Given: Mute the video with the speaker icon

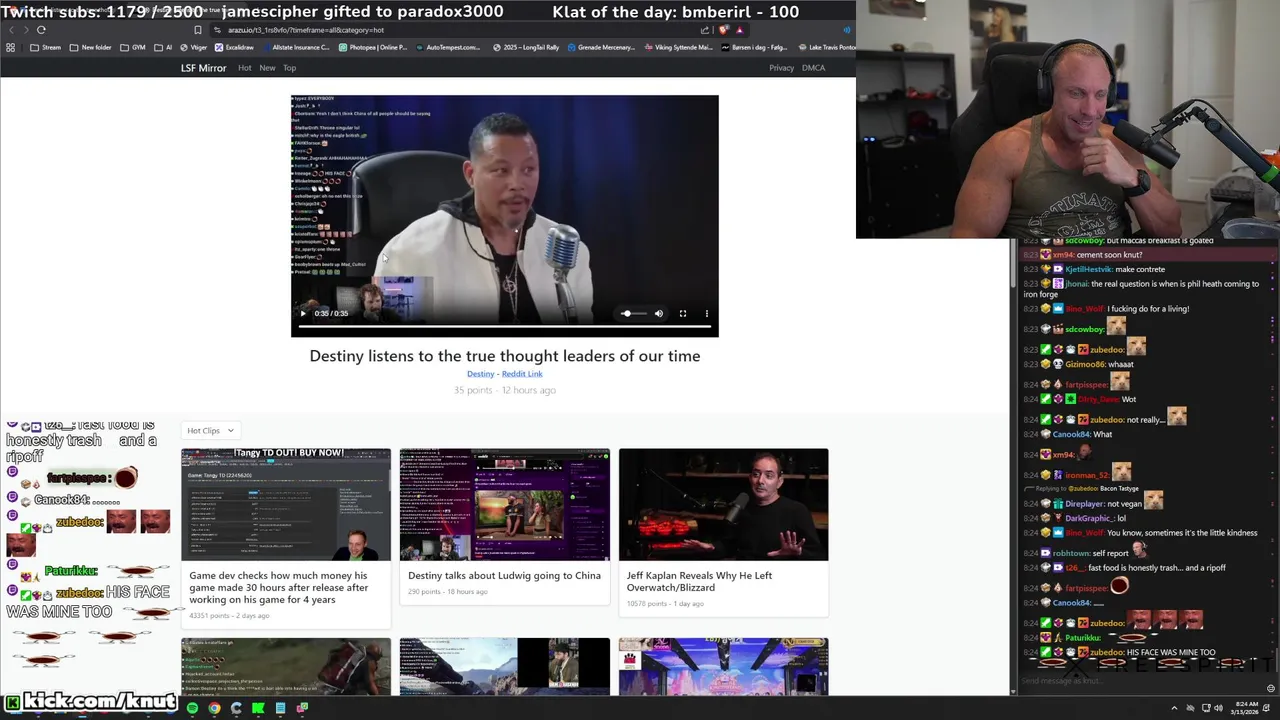Looking at the screenshot, I should point(658,313).
